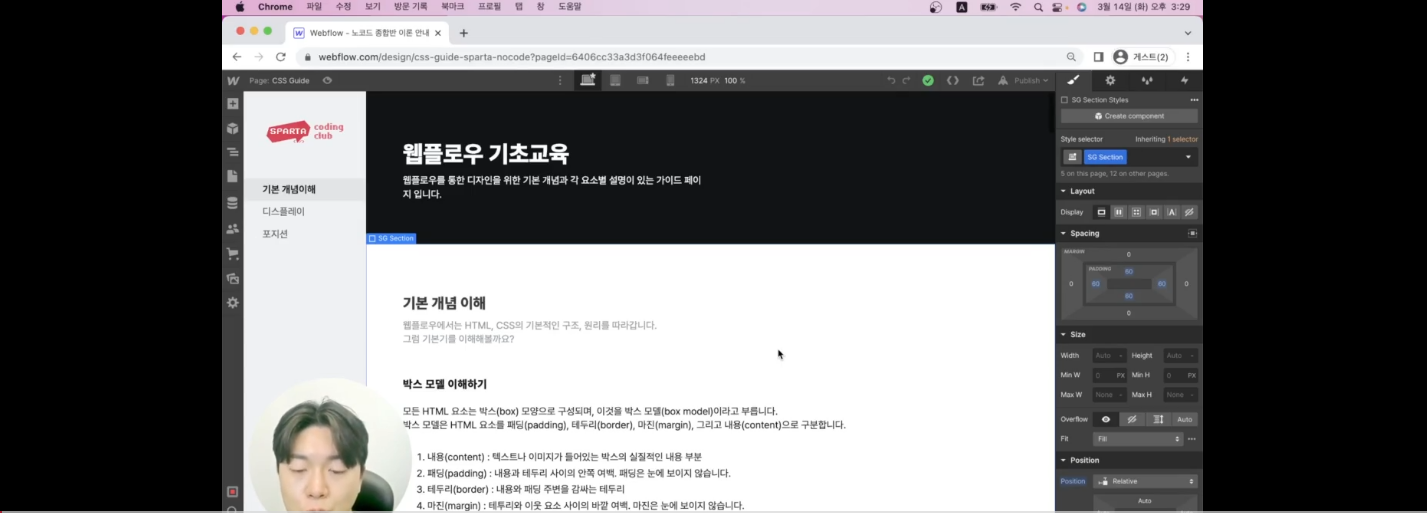The height and width of the screenshot is (513, 1427).
Task: Click the SG Section selector tag
Action: tap(1105, 157)
